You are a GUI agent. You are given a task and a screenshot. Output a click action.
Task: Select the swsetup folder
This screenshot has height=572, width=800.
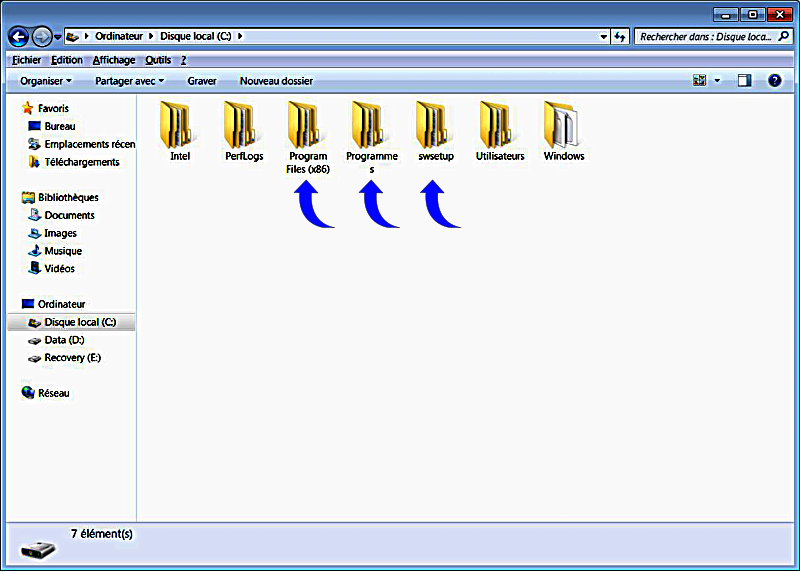click(x=436, y=132)
